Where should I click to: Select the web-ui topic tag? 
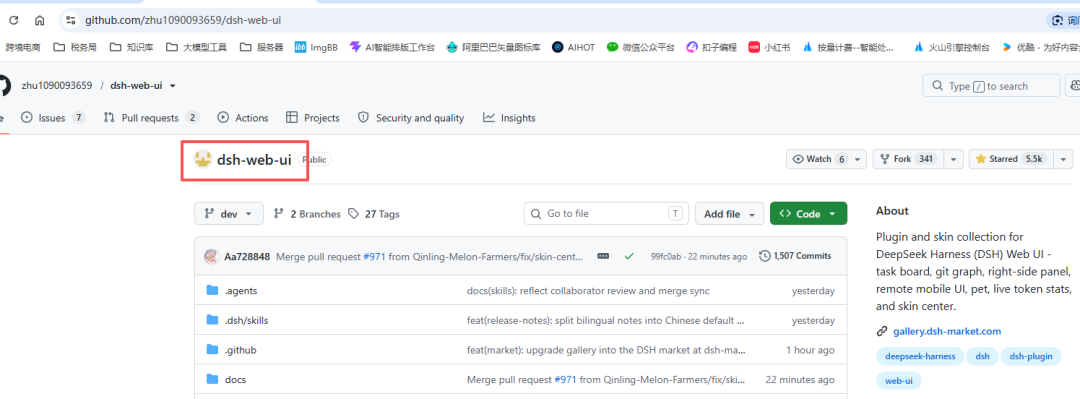point(898,380)
